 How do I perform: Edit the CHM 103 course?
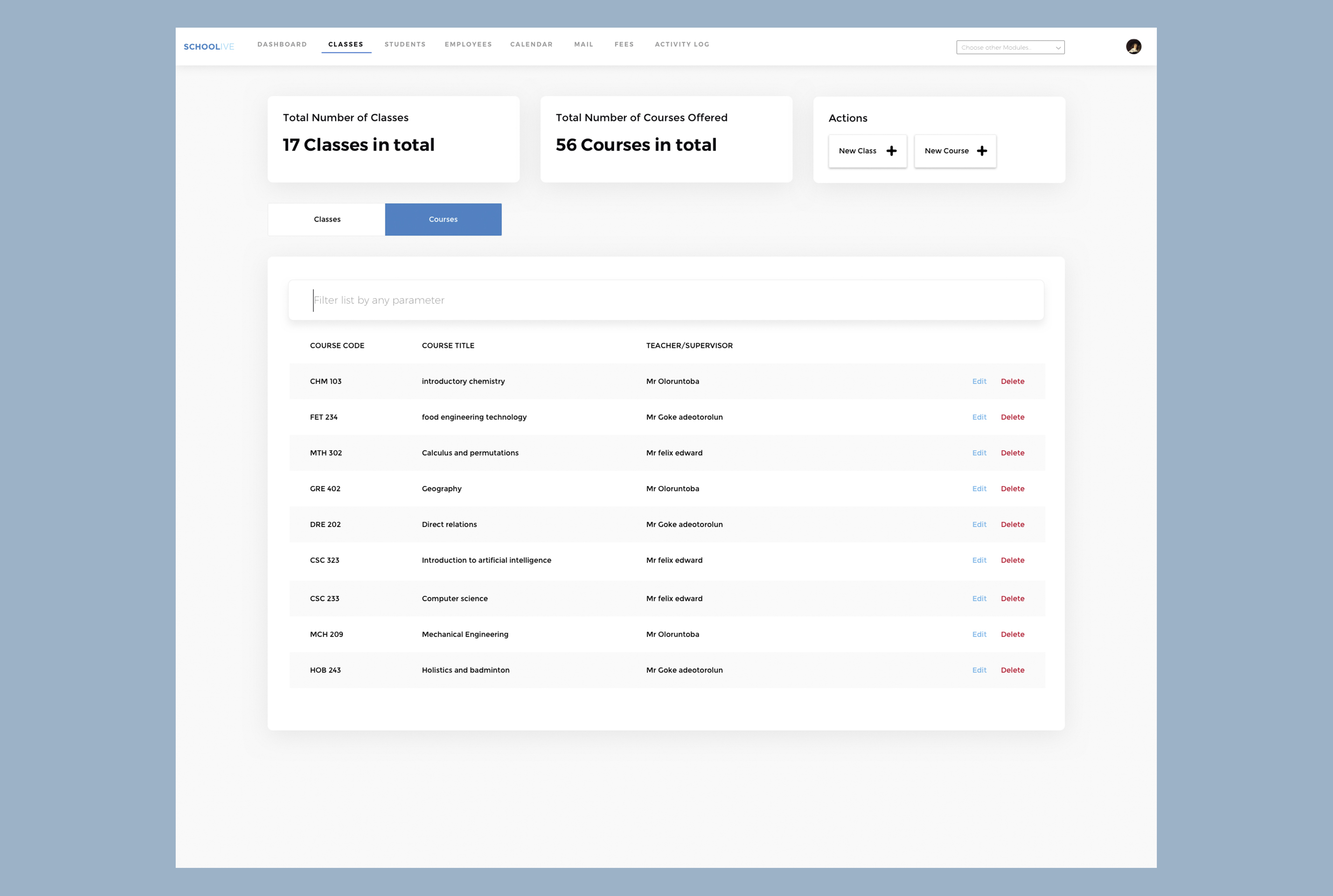979,381
